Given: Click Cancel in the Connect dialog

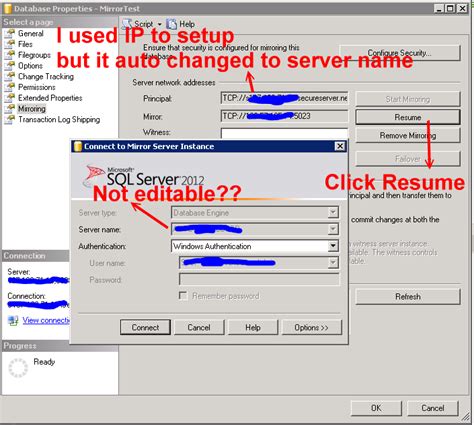Looking at the screenshot, I should [x=199, y=327].
